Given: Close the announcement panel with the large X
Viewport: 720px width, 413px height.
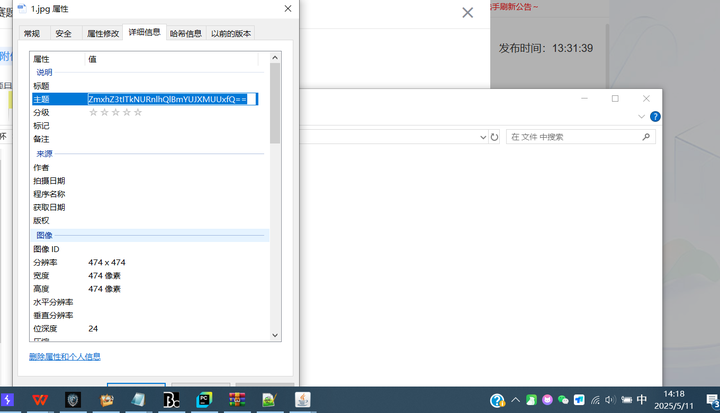Looking at the screenshot, I should click(467, 12).
